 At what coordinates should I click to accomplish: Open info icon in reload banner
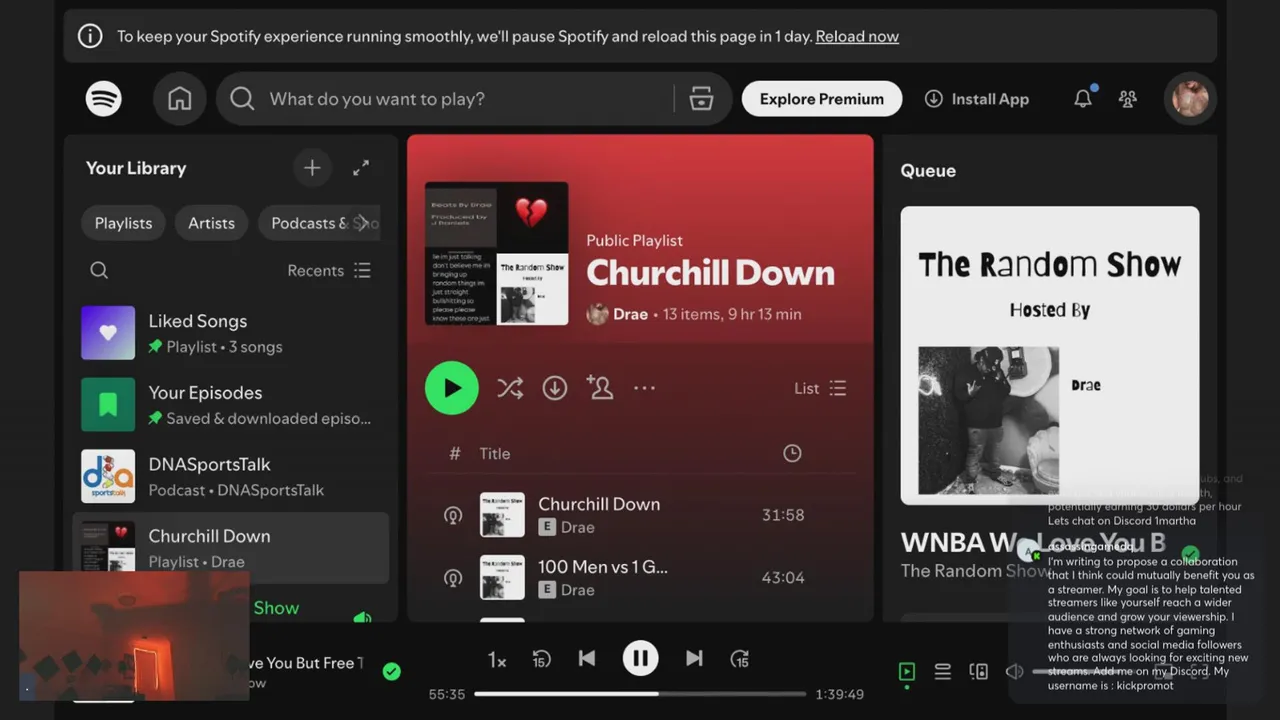pyautogui.click(x=90, y=36)
